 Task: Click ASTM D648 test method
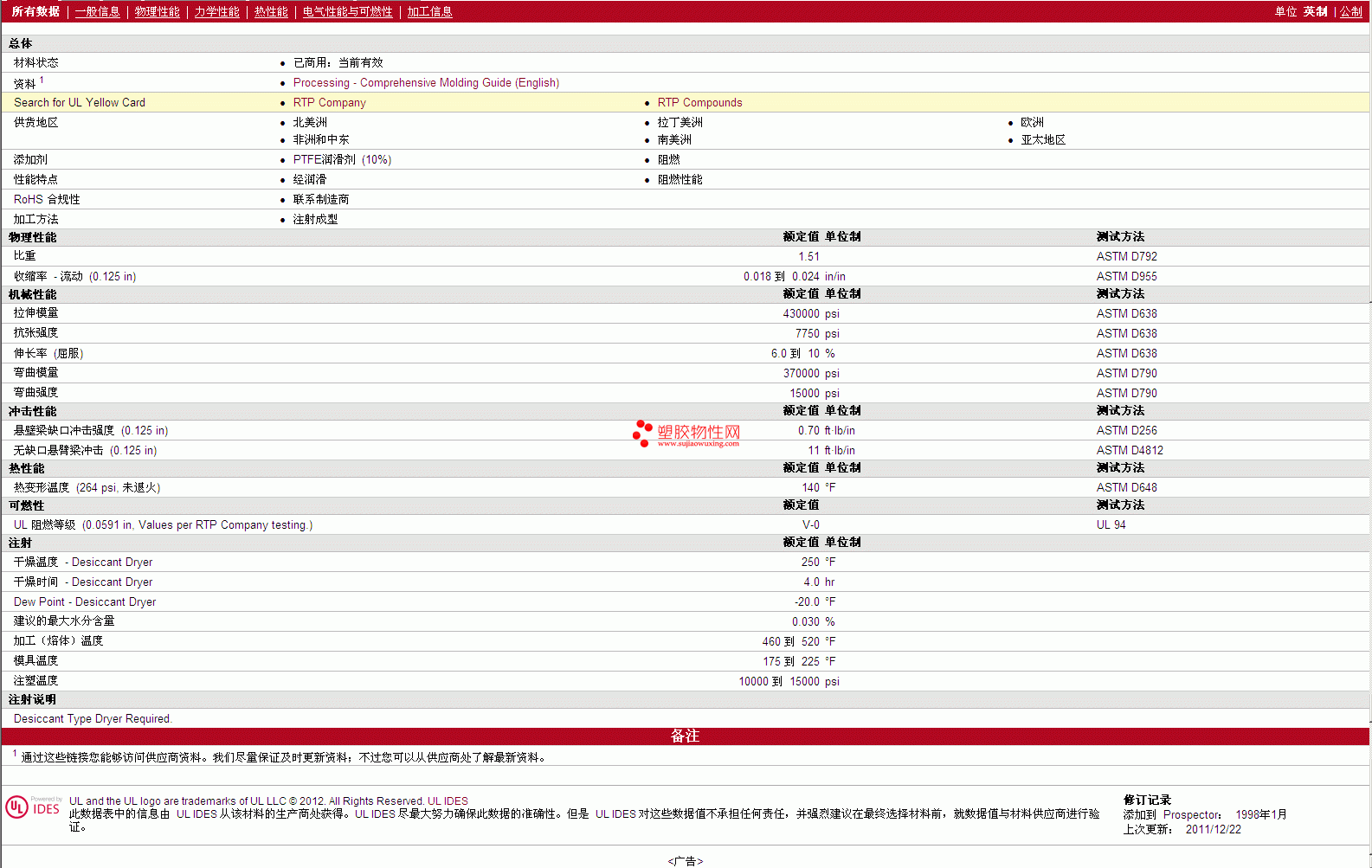[x=1126, y=488]
